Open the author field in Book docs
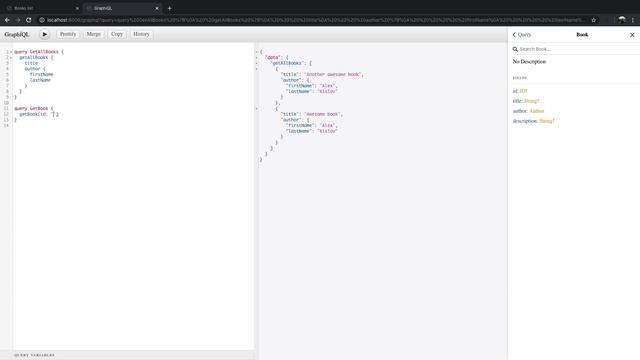Image resolution: width=640 pixels, height=360 pixels. click(520, 111)
